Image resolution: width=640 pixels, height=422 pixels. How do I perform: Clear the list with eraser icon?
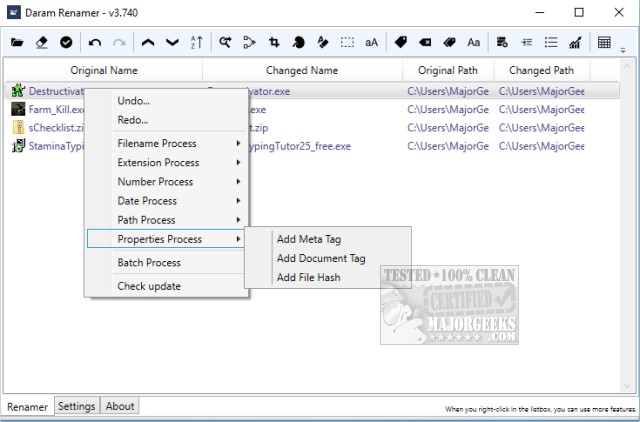coord(42,42)
